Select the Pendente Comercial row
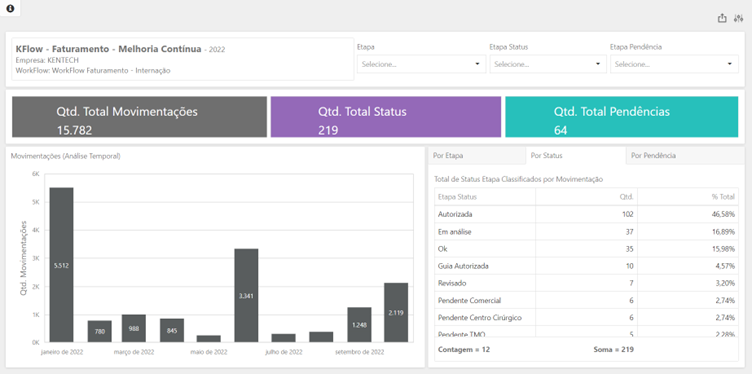 click(x=586, y=300)
